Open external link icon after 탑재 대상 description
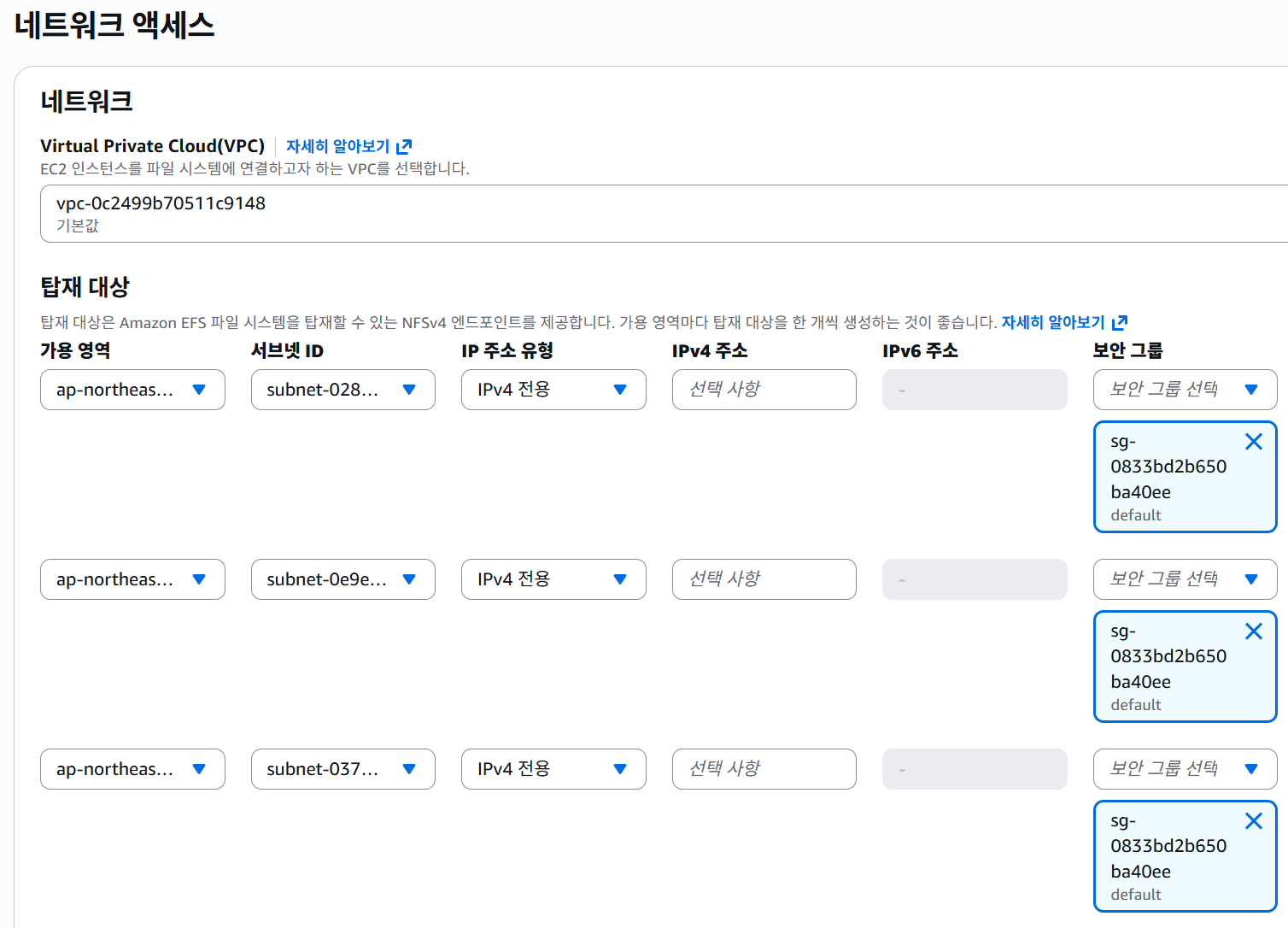The image size is (1288, 928). tap(1120, 323)
